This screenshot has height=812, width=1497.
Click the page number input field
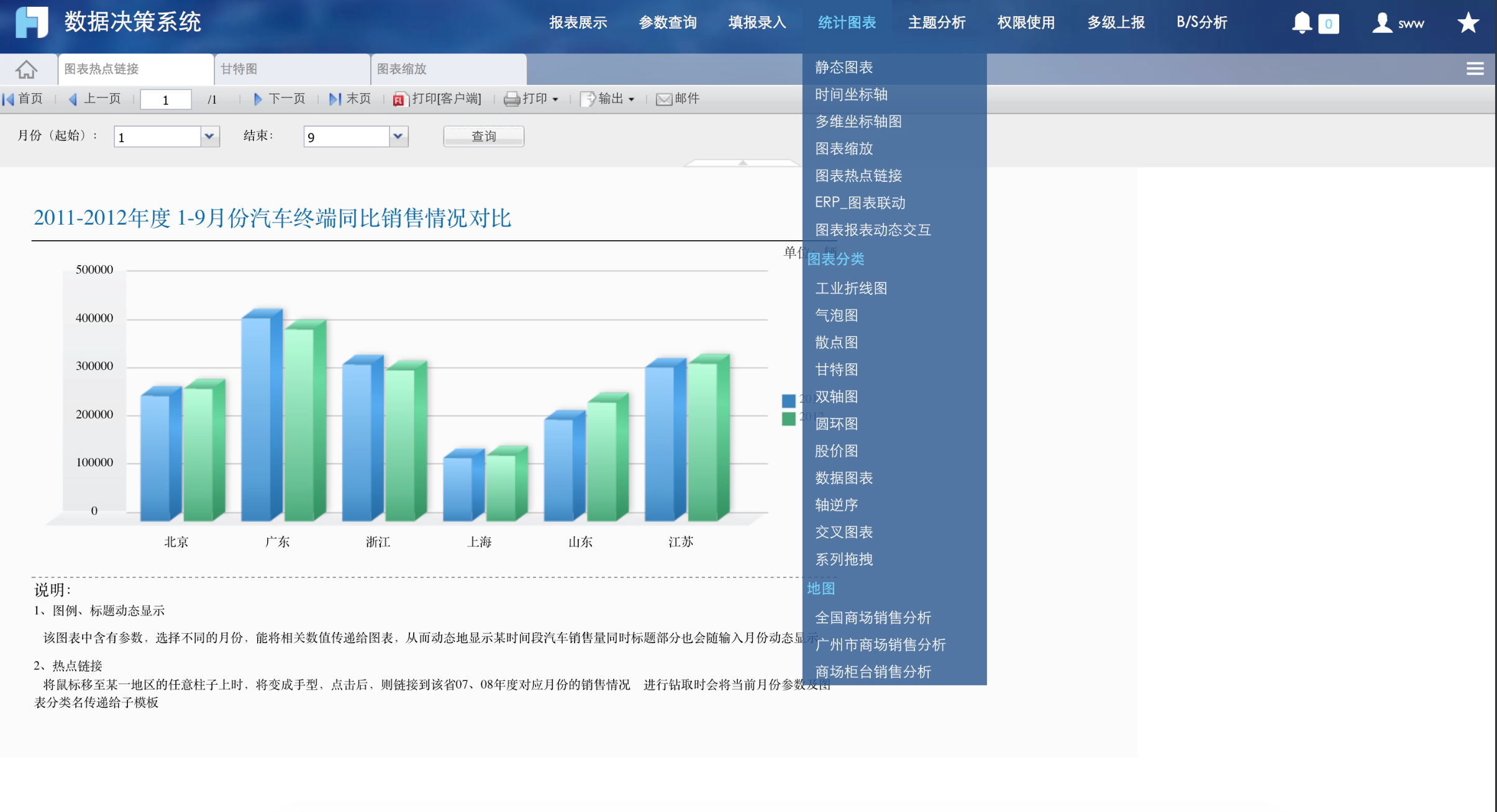coord(165,99)
